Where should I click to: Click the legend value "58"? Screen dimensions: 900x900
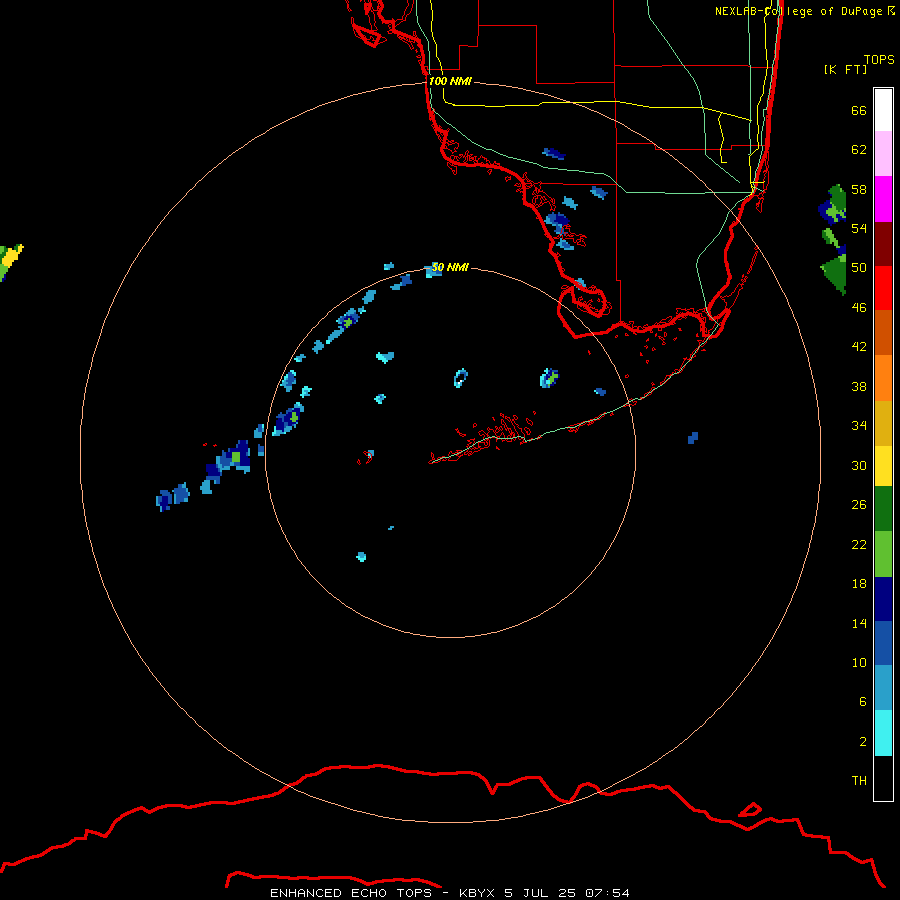point(859,189)
